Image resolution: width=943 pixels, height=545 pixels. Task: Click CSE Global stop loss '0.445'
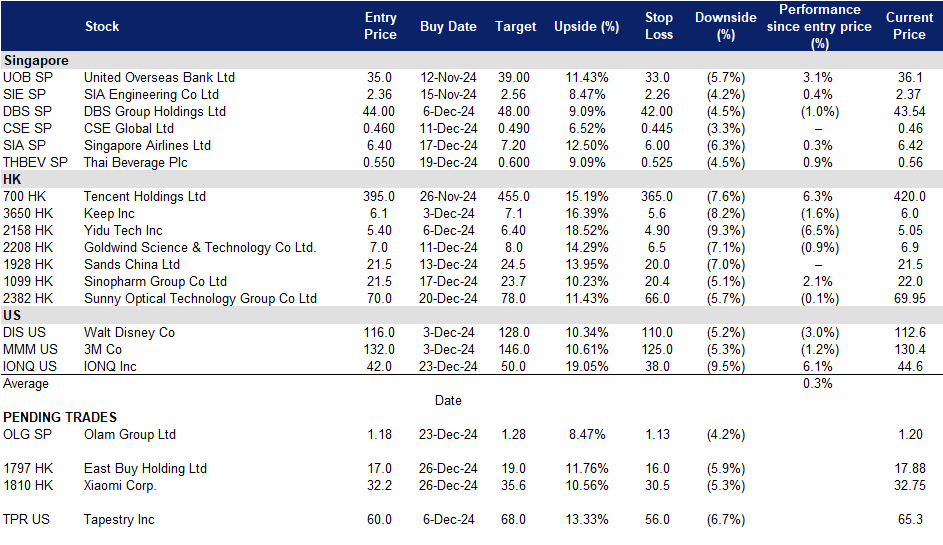click(x=657, y=128)
